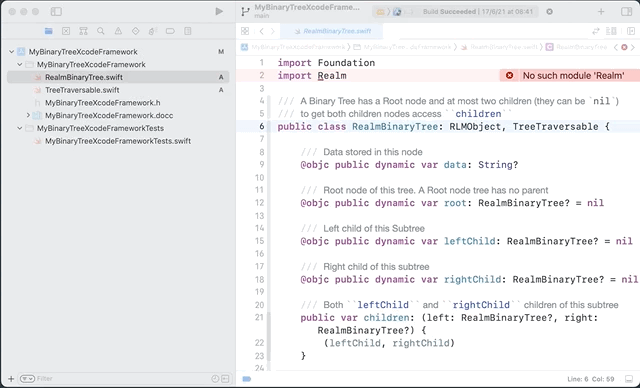Viewport: 640px width, 388px height.
Task: Toggle recently modified files filter clock
Action: pos(215,379)
